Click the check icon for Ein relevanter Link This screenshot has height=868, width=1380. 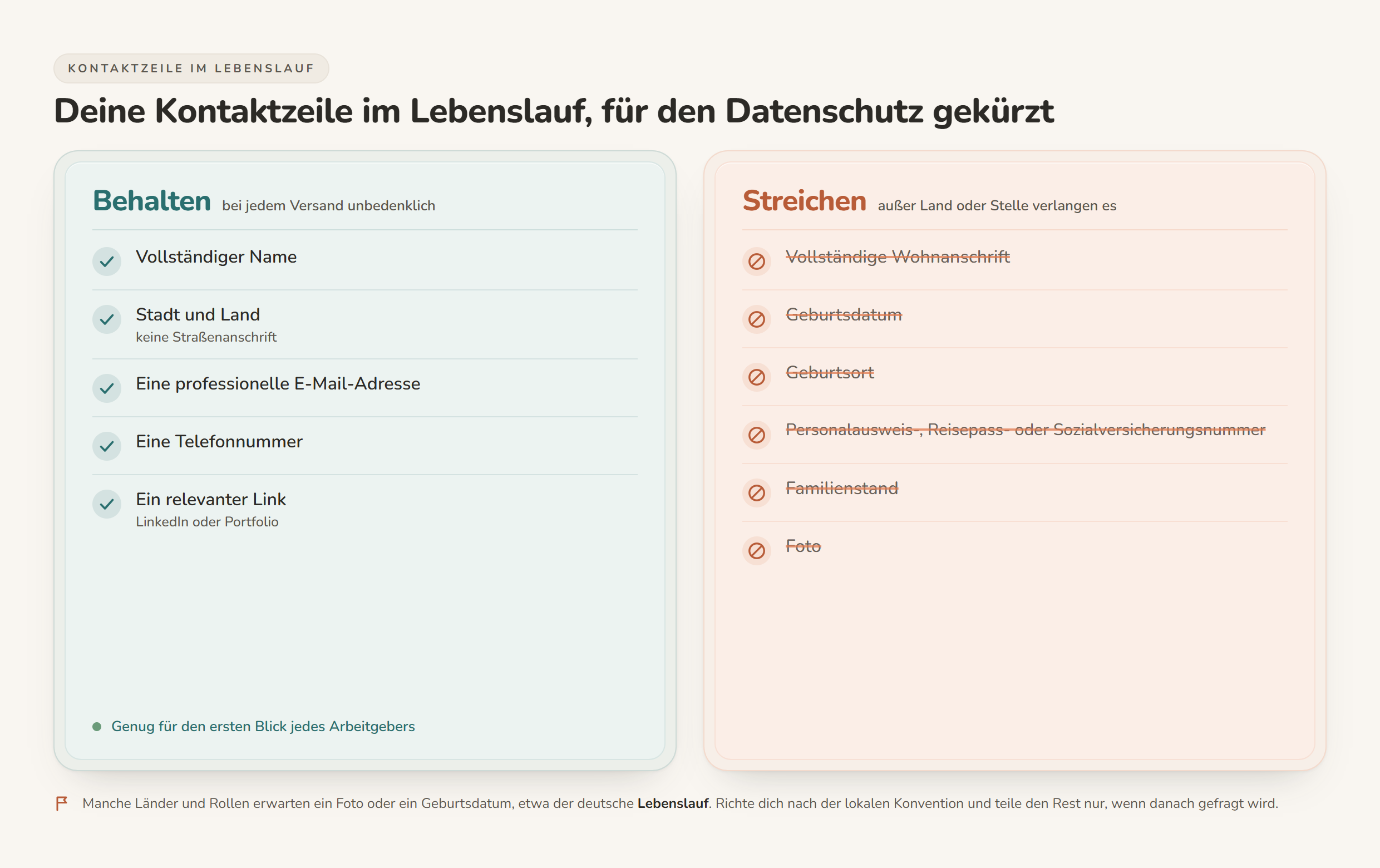(x=107, y=504)
